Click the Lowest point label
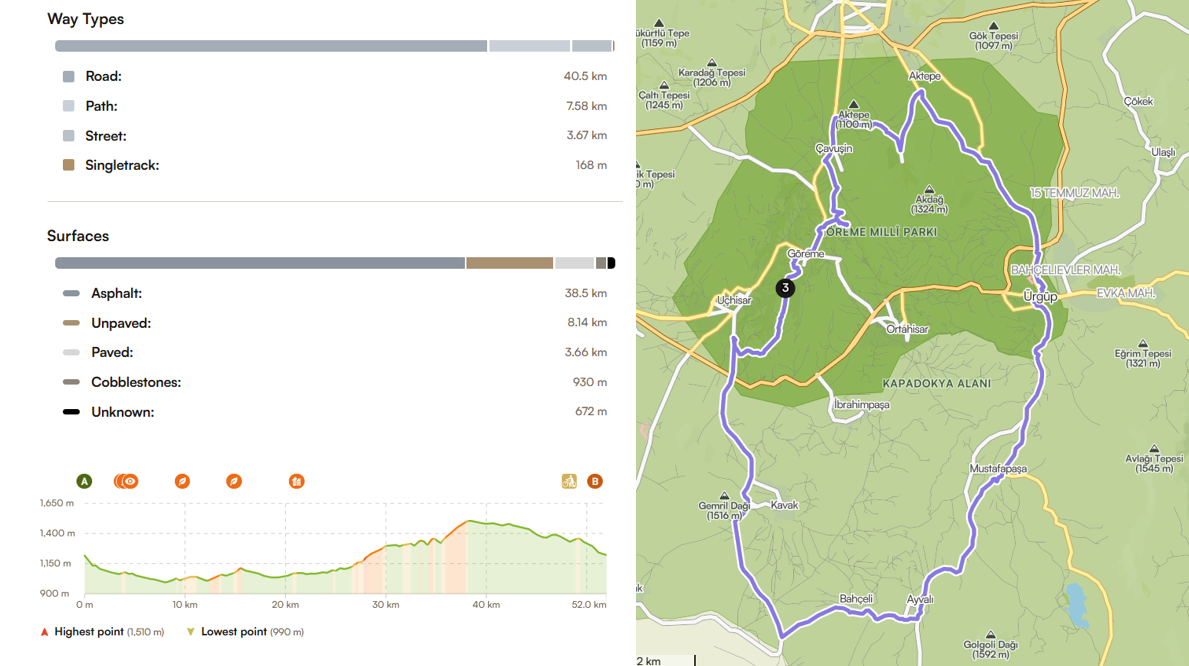Image resolution: width=1189 pixels, height=666 pixels. point(233,632)
